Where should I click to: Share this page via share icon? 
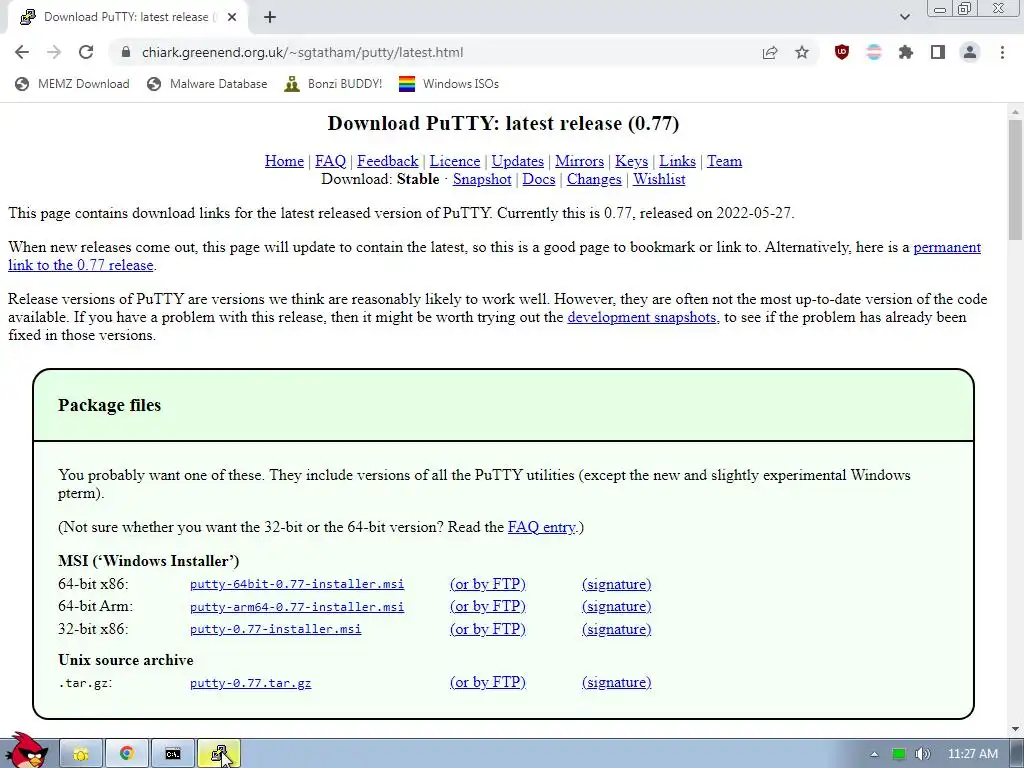pyautogui.click(x=770, y=52)
